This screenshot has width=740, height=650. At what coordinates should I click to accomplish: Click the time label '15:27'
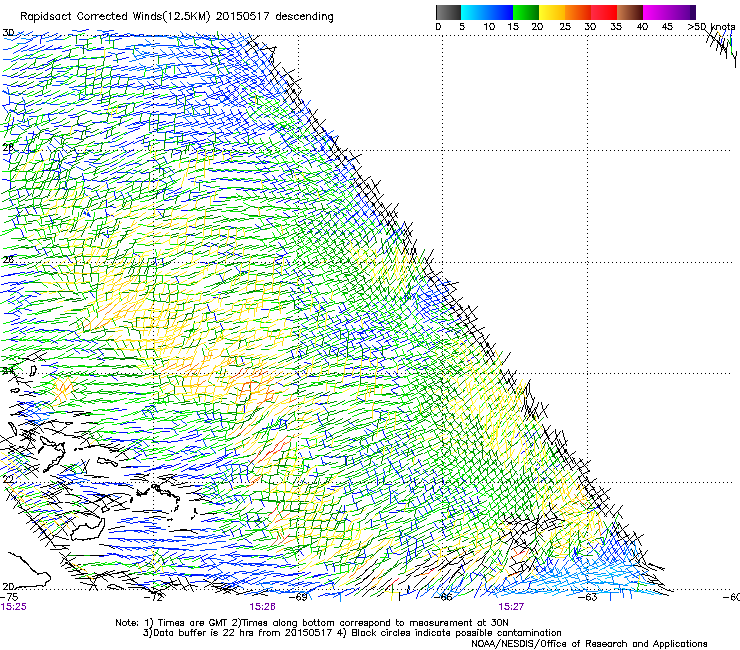coord(511,607)
